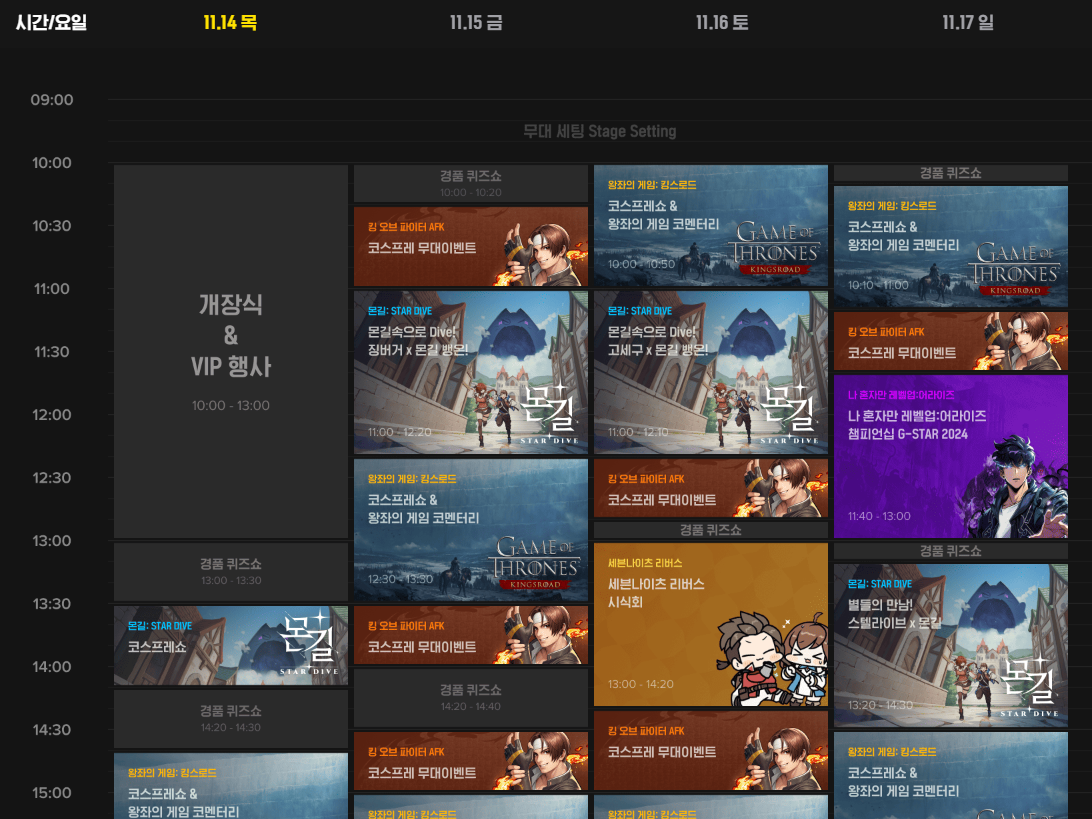Switch to the 11.17 일 day tab
This screenshot has height=819, width=1092.
968,22
